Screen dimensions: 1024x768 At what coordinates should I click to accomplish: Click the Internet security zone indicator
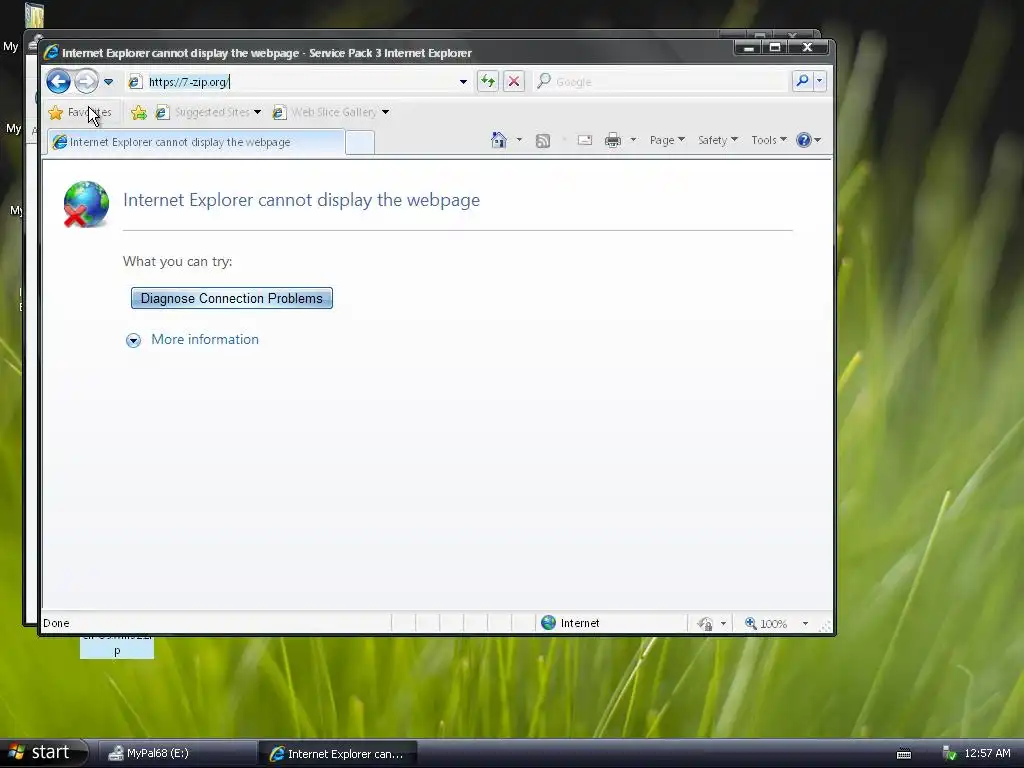(570, 623)
